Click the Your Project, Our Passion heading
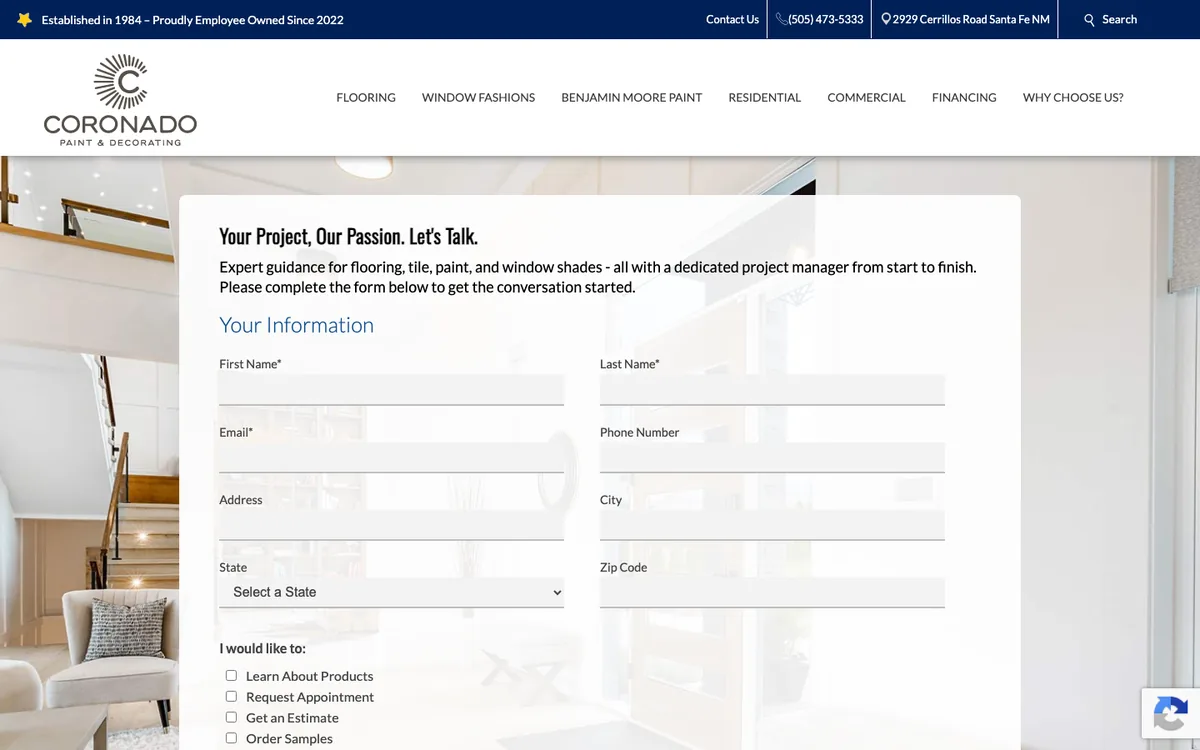 [348, 237]
